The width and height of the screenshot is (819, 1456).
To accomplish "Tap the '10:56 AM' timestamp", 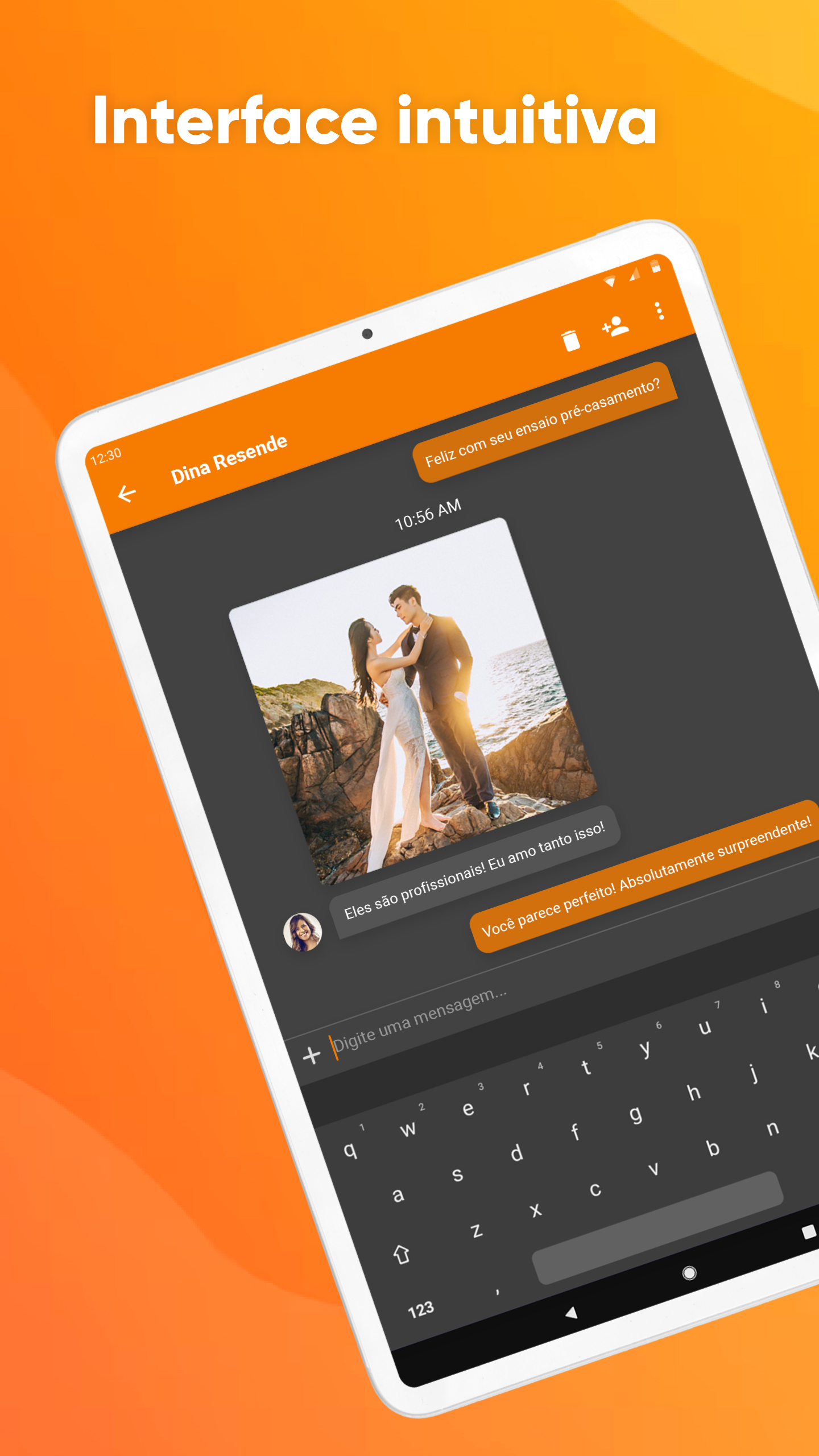I will coord(428,514).
